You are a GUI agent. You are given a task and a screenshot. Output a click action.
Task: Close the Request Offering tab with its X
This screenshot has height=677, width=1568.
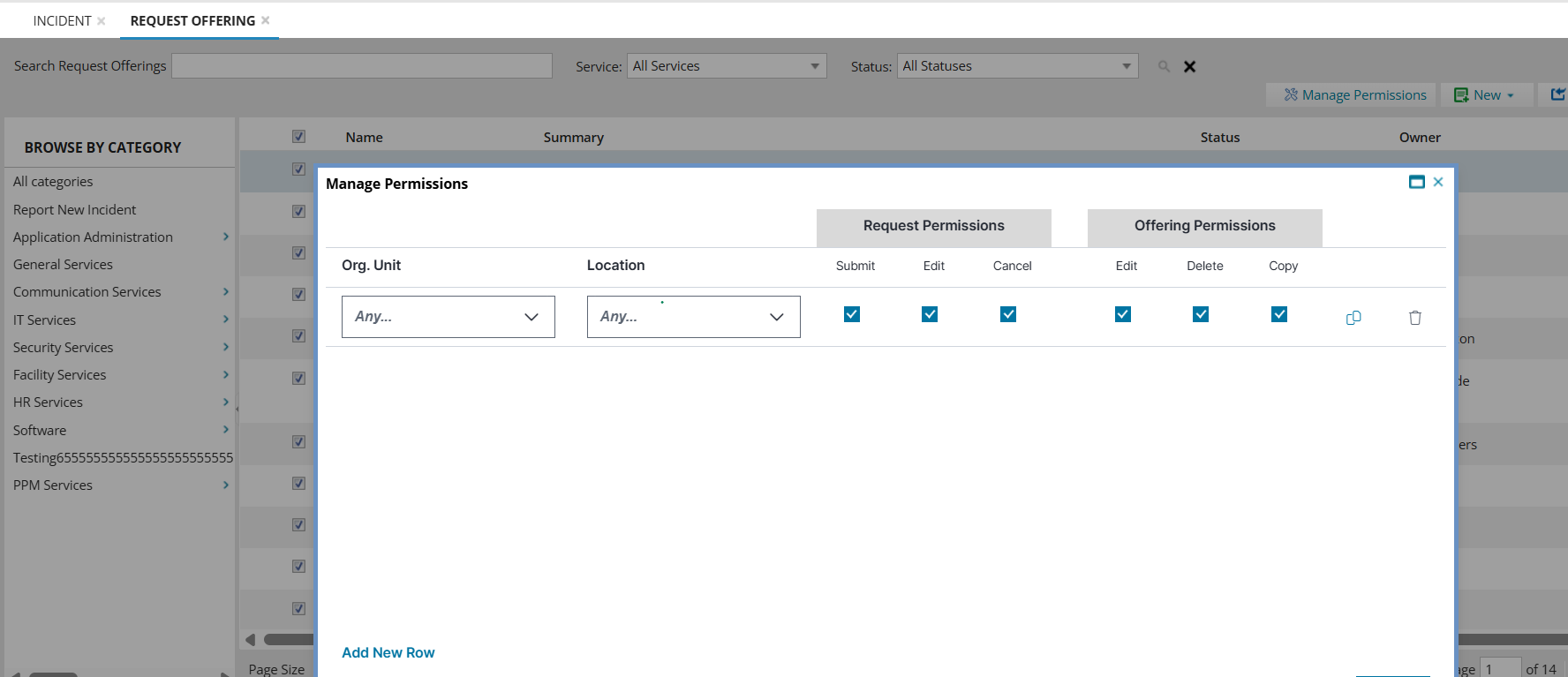tap(266, 20)
